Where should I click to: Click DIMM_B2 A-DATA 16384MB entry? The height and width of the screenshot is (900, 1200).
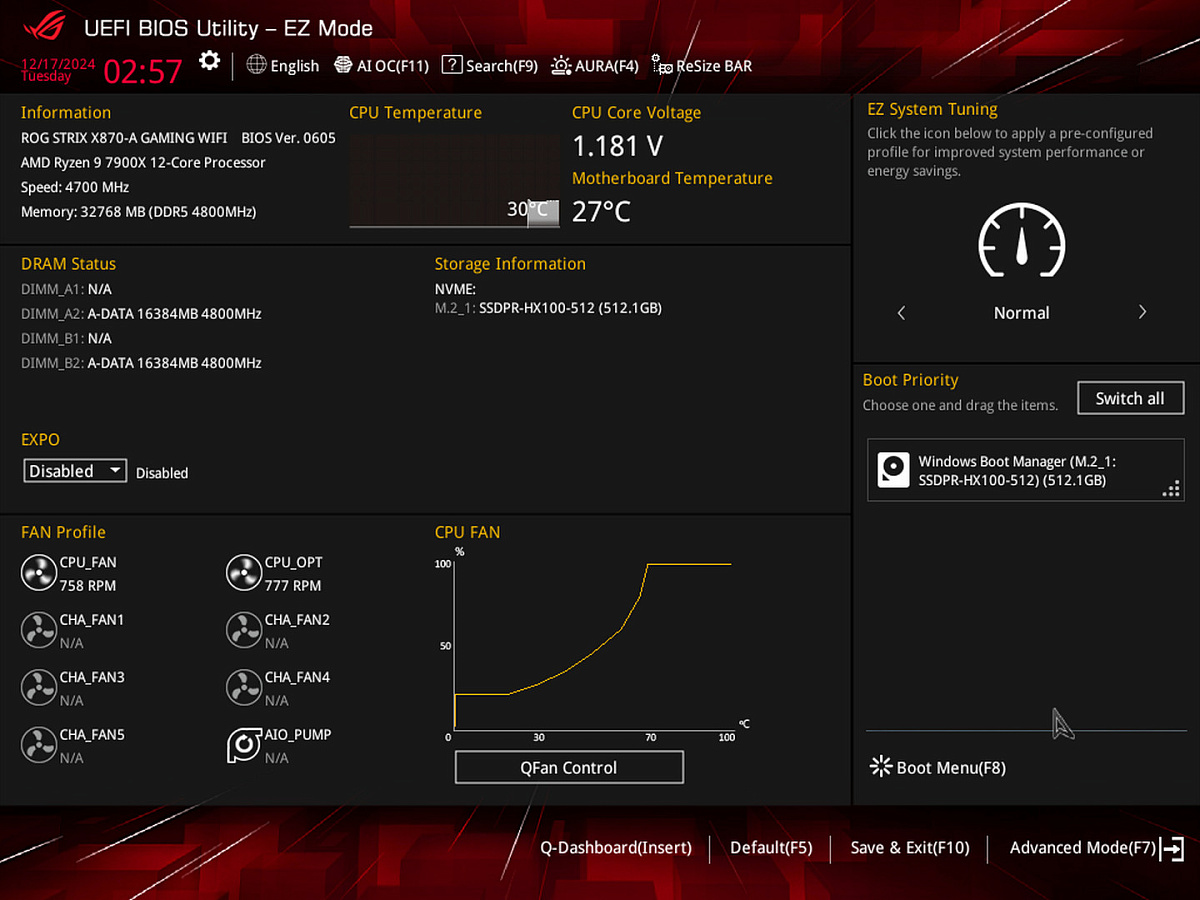click(141, 363)
